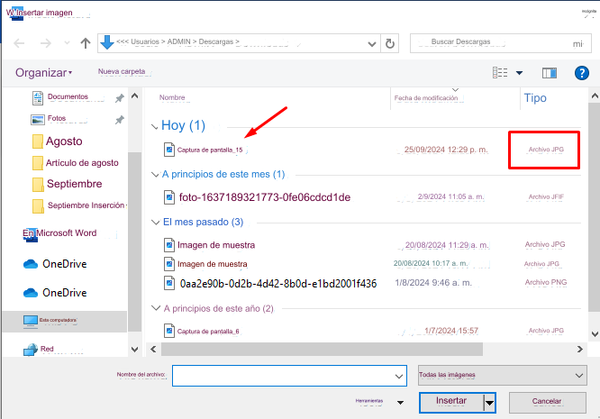Click the refresh button beside address bar
Image resolution: width=600 pixels, height=419 pixels.
click(x=389, y=44)
